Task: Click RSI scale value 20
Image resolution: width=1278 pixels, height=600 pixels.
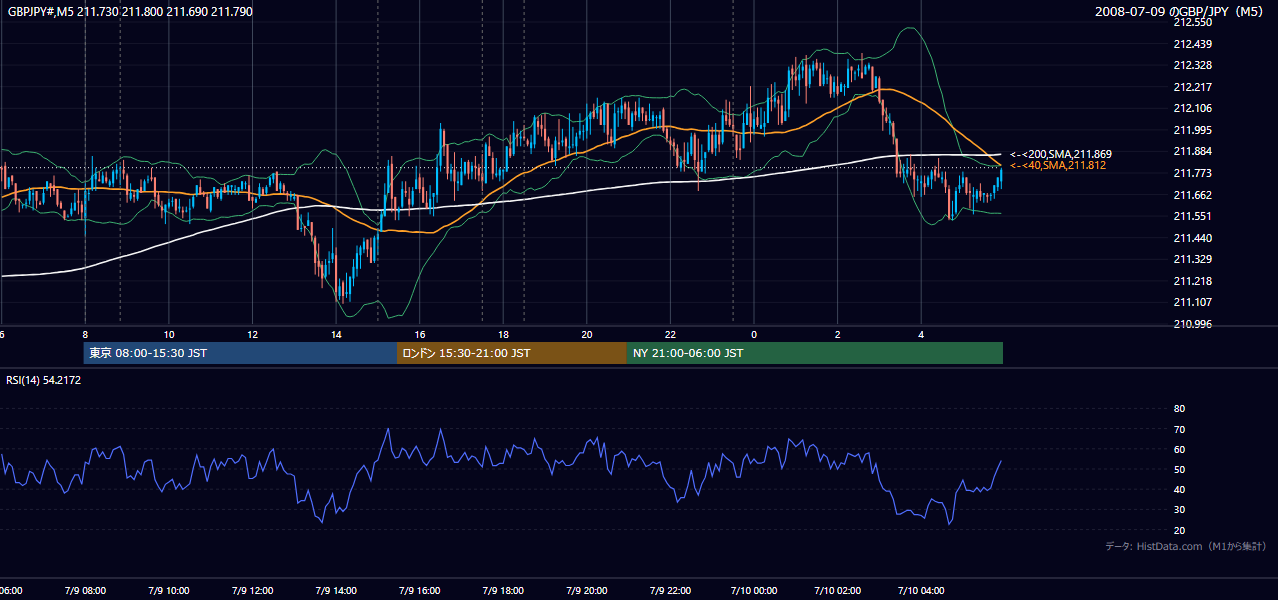Action: coord(1179,530)
